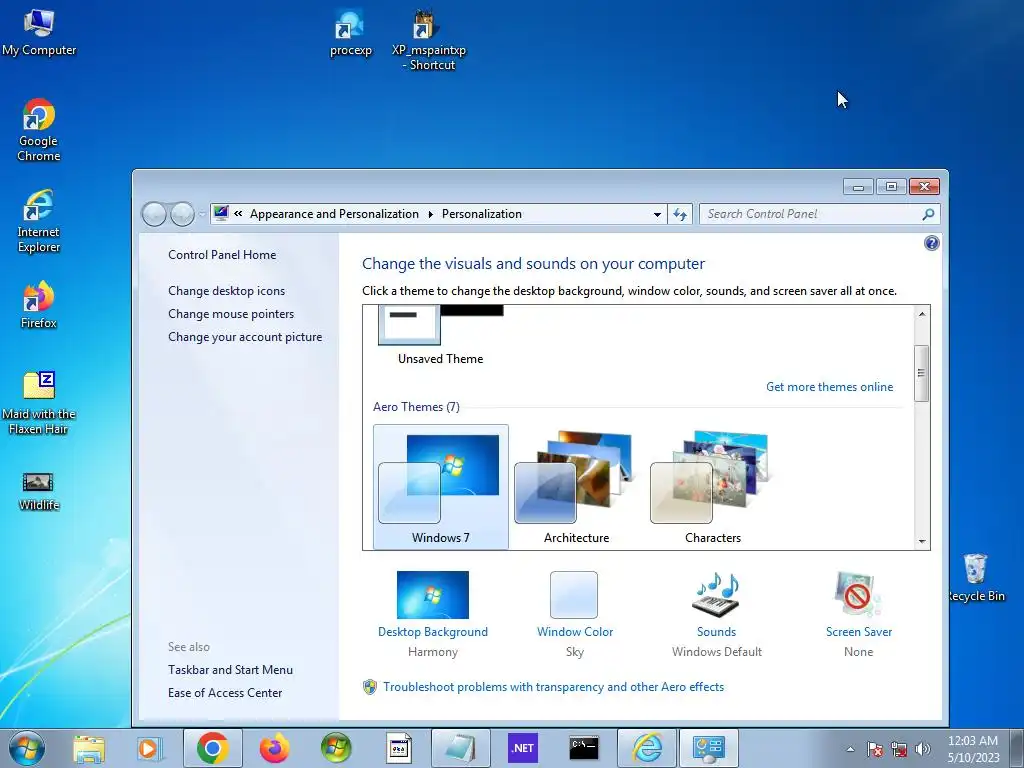Select the Characters theme
This screenshot has width=1024, height=768.
coord(712,487)
